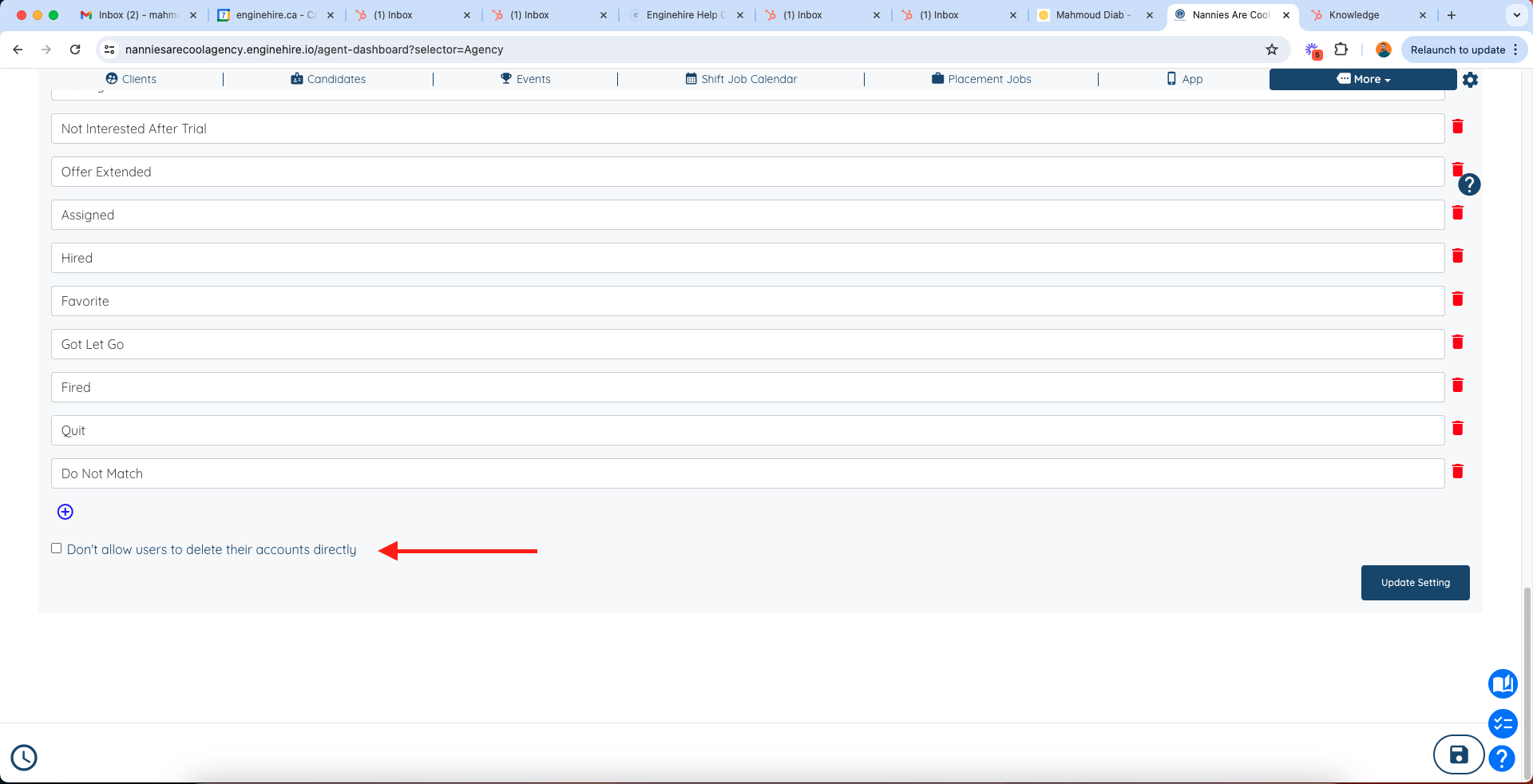Click the floppy disk save icon
Screen dimensions: 1533x784
(1459, 754)
